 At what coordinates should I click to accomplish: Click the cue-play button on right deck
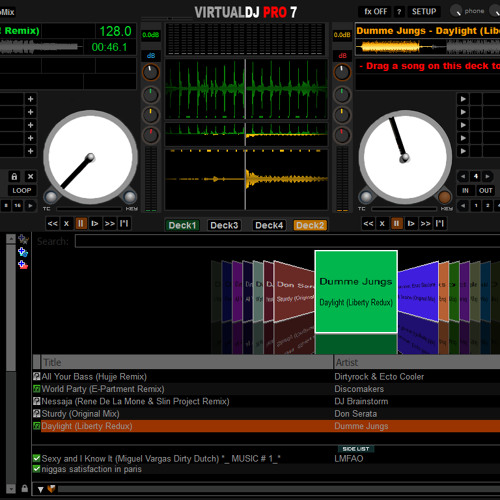411,223
